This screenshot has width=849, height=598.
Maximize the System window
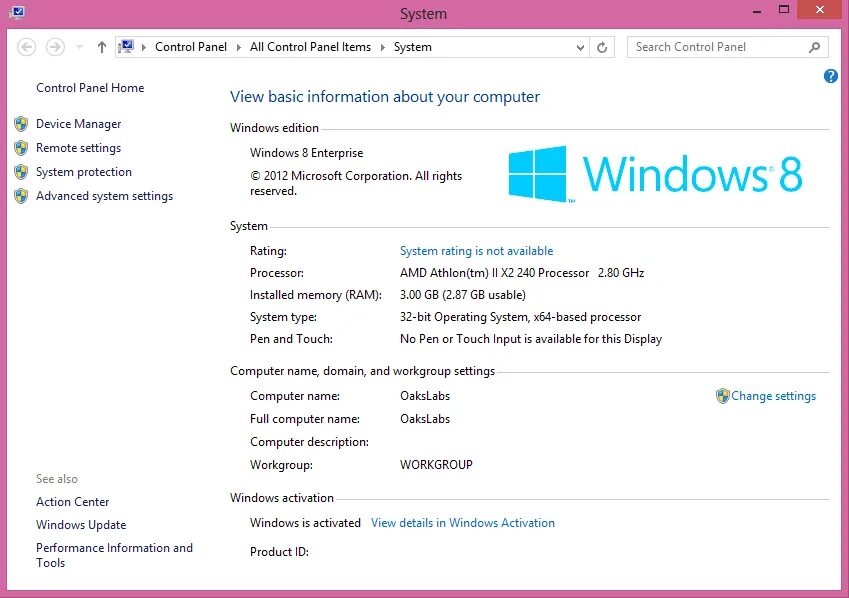783,9
